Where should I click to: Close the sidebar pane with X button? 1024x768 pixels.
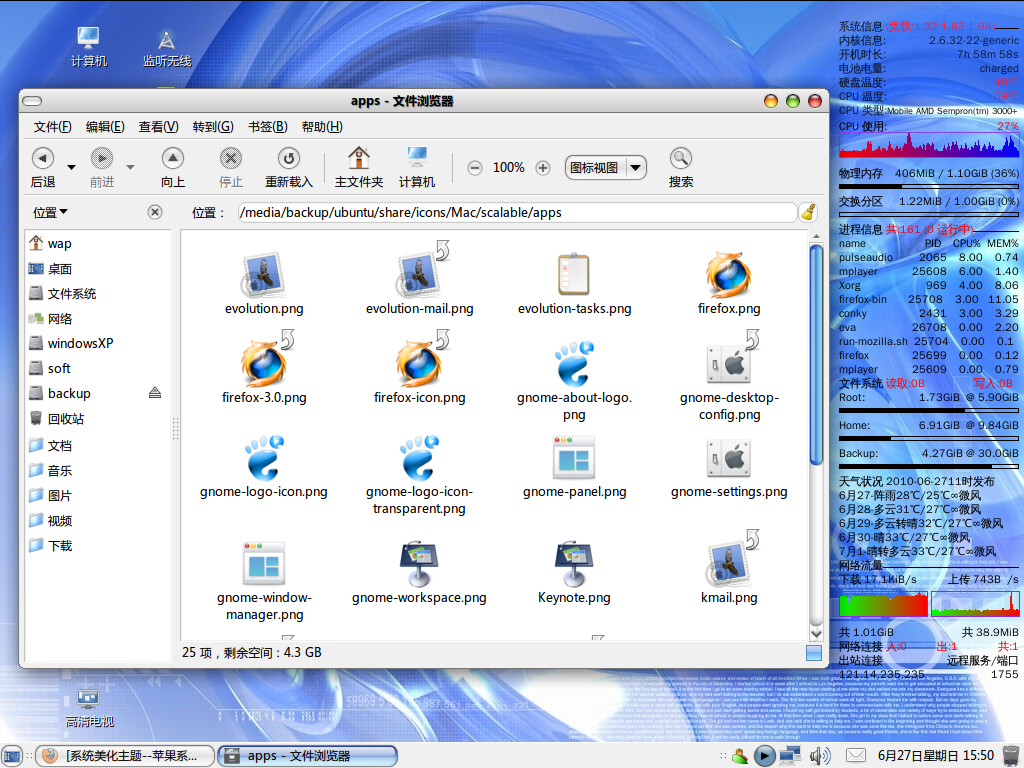(x=155, y=212)
